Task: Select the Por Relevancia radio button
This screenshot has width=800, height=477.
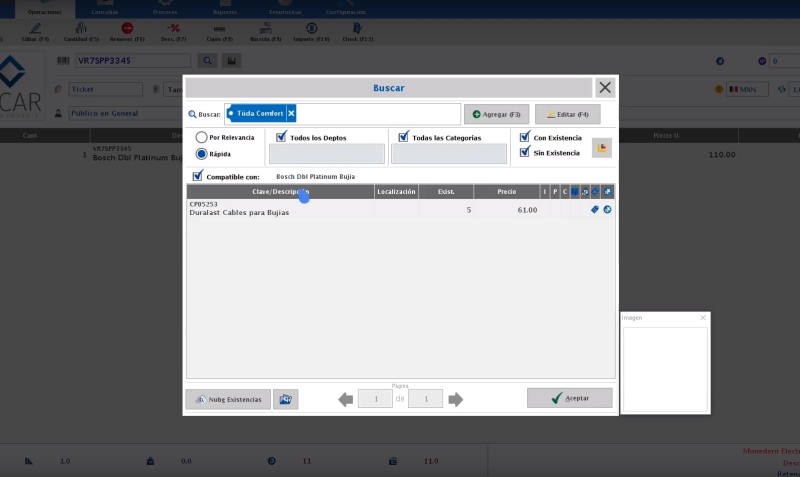Action: pos(202,137)
